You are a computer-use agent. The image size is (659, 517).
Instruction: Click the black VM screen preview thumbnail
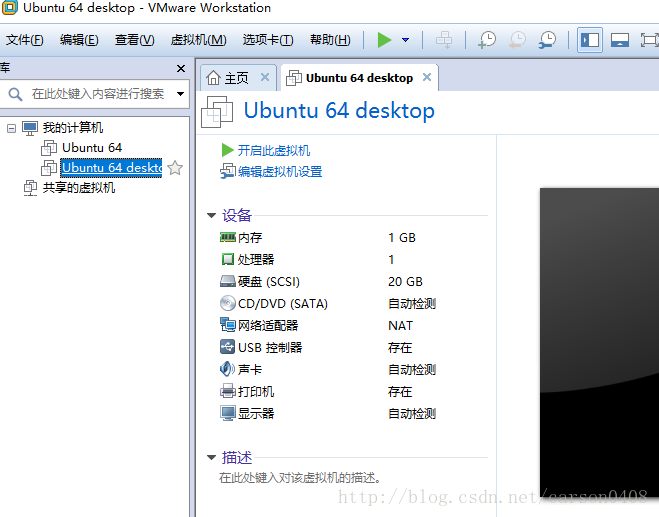pyautogui.click(x=599, y=345)
